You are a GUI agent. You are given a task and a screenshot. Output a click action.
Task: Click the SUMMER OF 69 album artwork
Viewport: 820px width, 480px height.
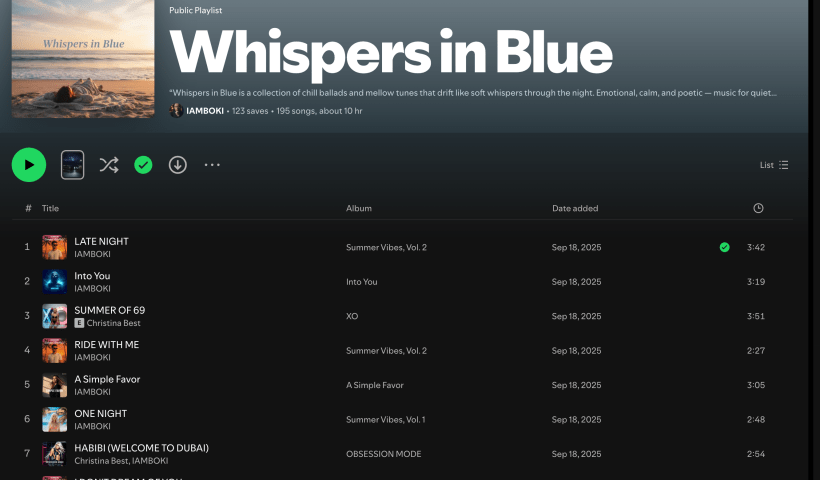click(x=54, y=316)
